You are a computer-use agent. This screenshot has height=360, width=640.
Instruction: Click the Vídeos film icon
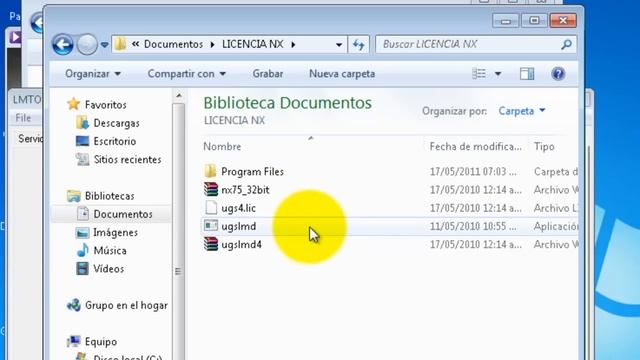click(82, 268)
